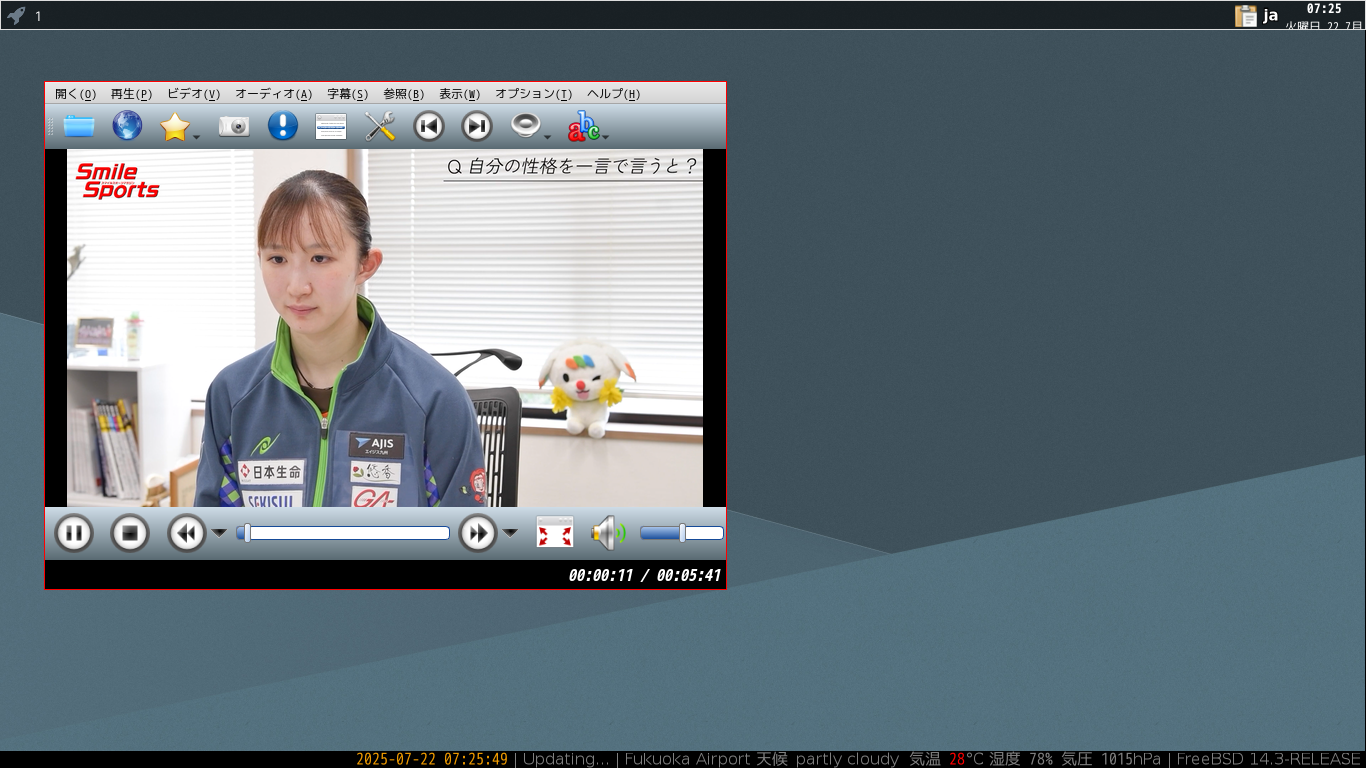Click the Favorites star icon
The image size is (1366, 768).
tap(174, 126)
